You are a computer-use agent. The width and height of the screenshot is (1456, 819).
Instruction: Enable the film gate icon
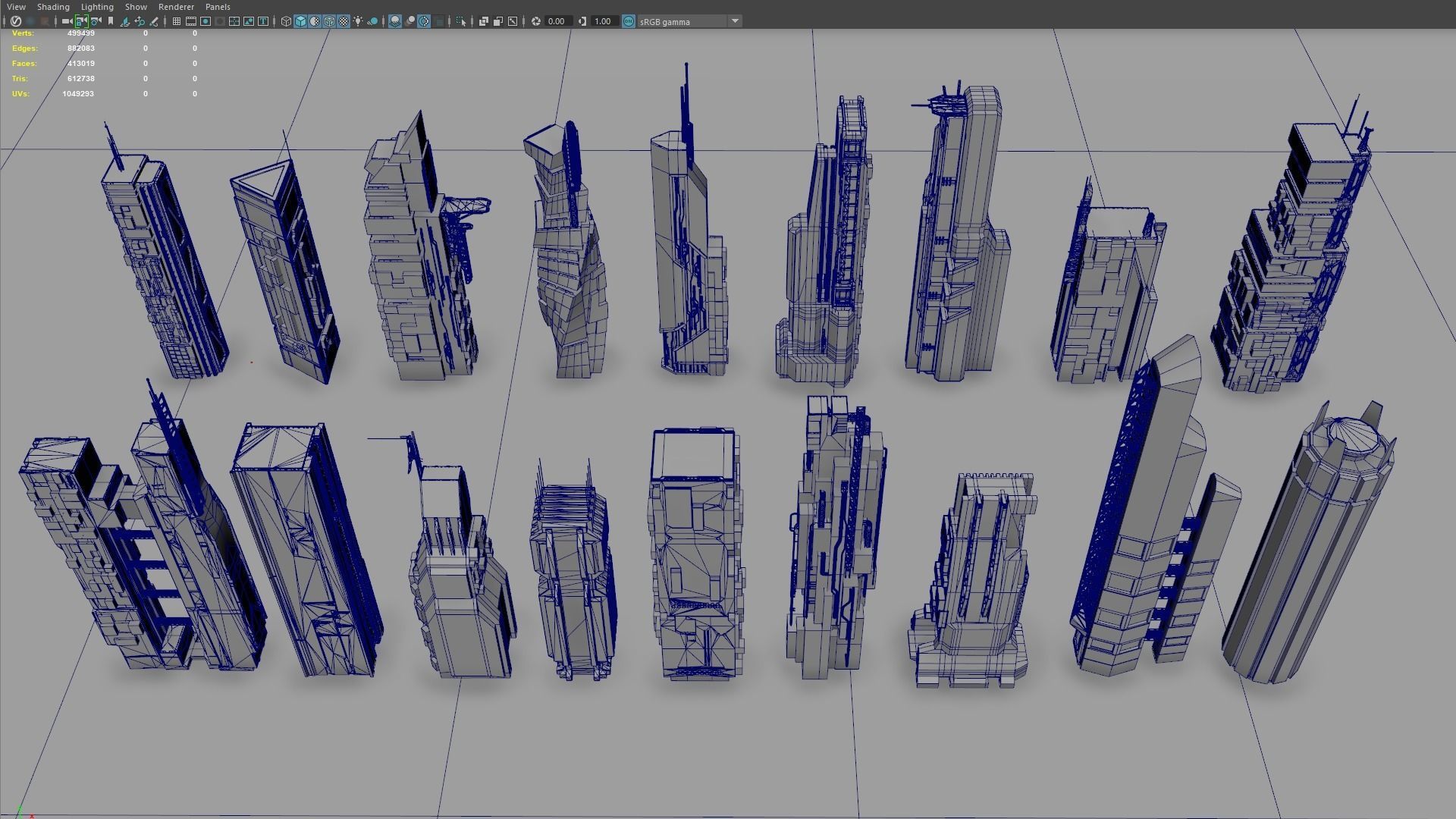[191, 21]
